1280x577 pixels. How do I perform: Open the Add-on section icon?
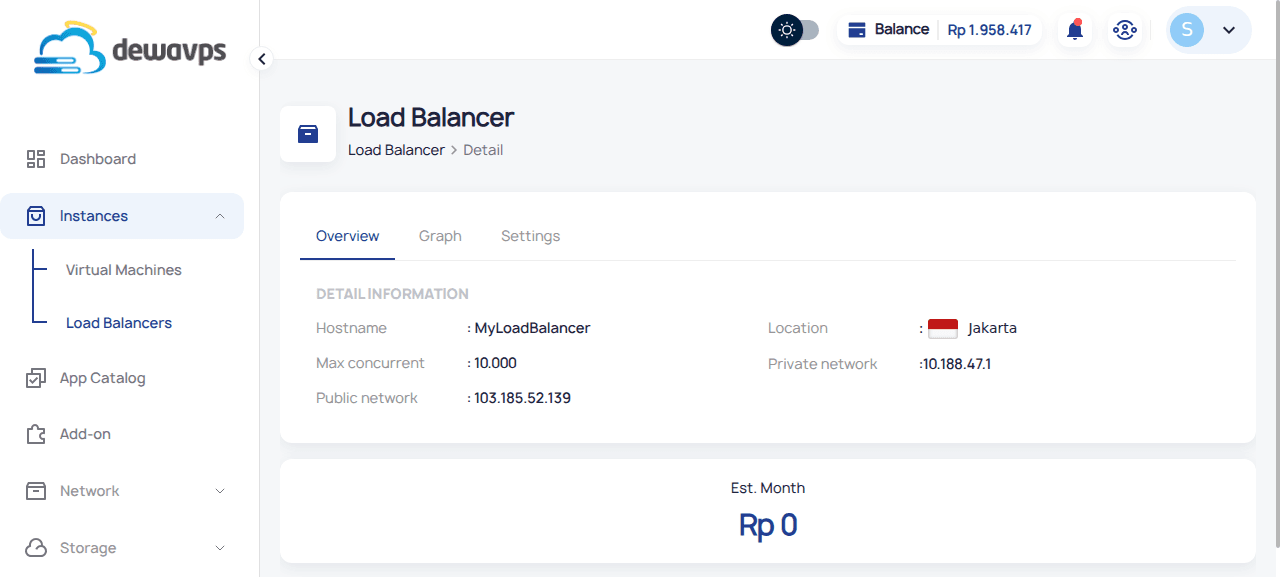coord(36,433)
